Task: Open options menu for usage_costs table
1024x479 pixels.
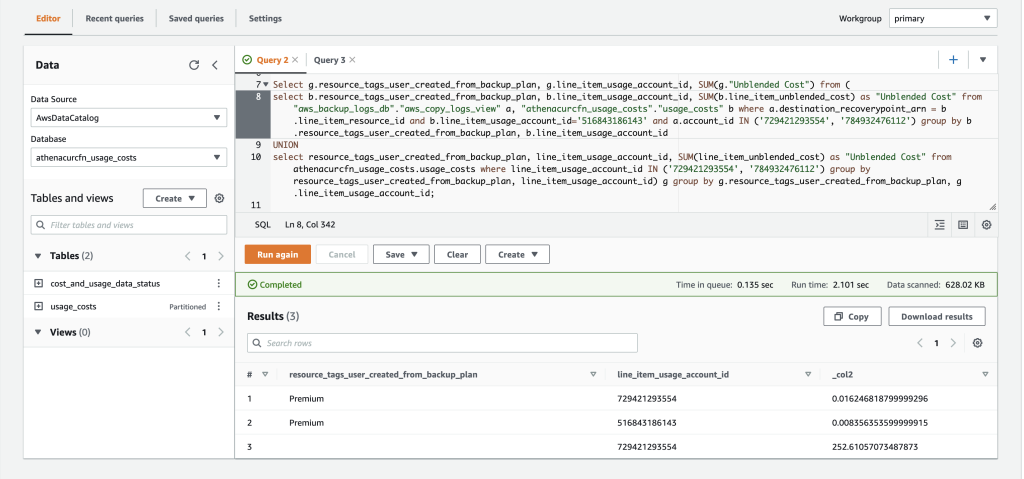Action: click(219, 306)
